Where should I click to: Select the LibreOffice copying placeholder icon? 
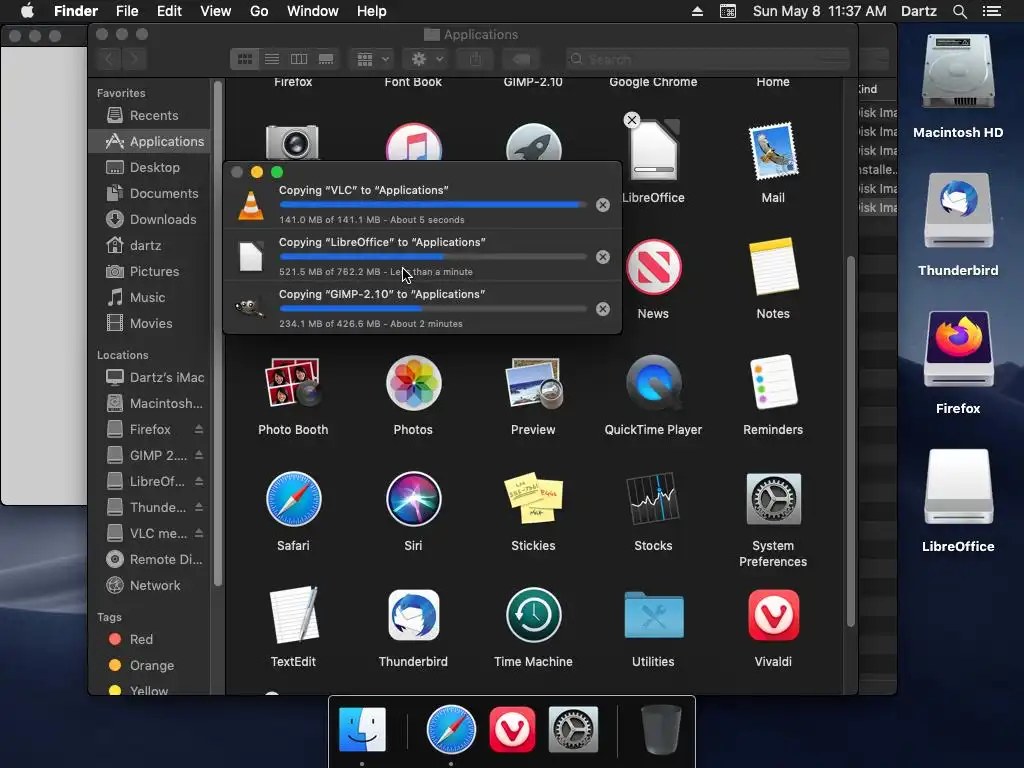tap(654, 152)
